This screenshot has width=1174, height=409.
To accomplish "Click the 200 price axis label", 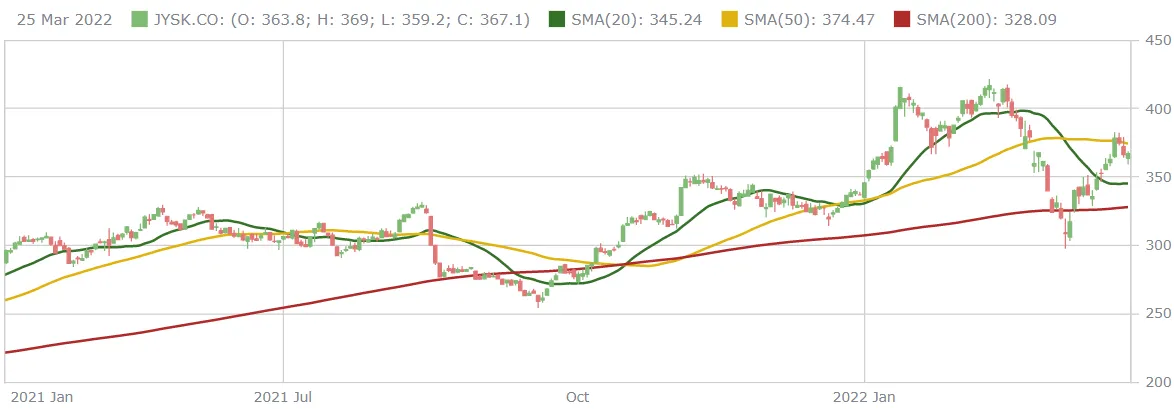I will [x=1156, y=382].
